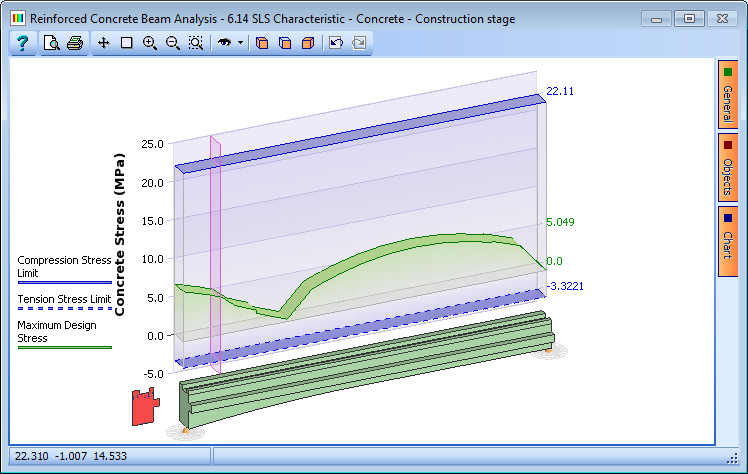Viewport: 748px width, 474px height.
Task: Maximize the beam analysis window
Action: pyautogui.click(x=689, y=19)
